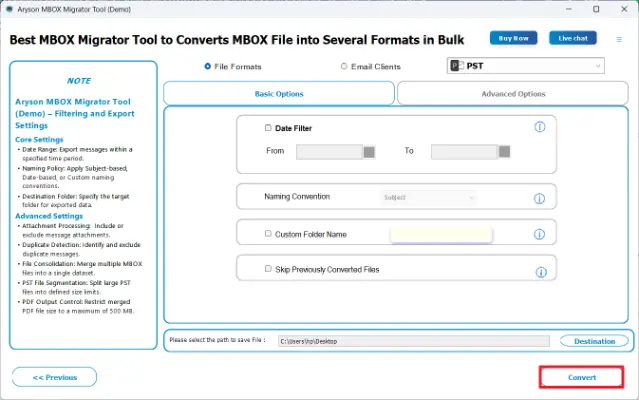The width and height of the screenshot is (639, 400).
Task: Open the To date calendar picker
Action: (x=505, y=152)
